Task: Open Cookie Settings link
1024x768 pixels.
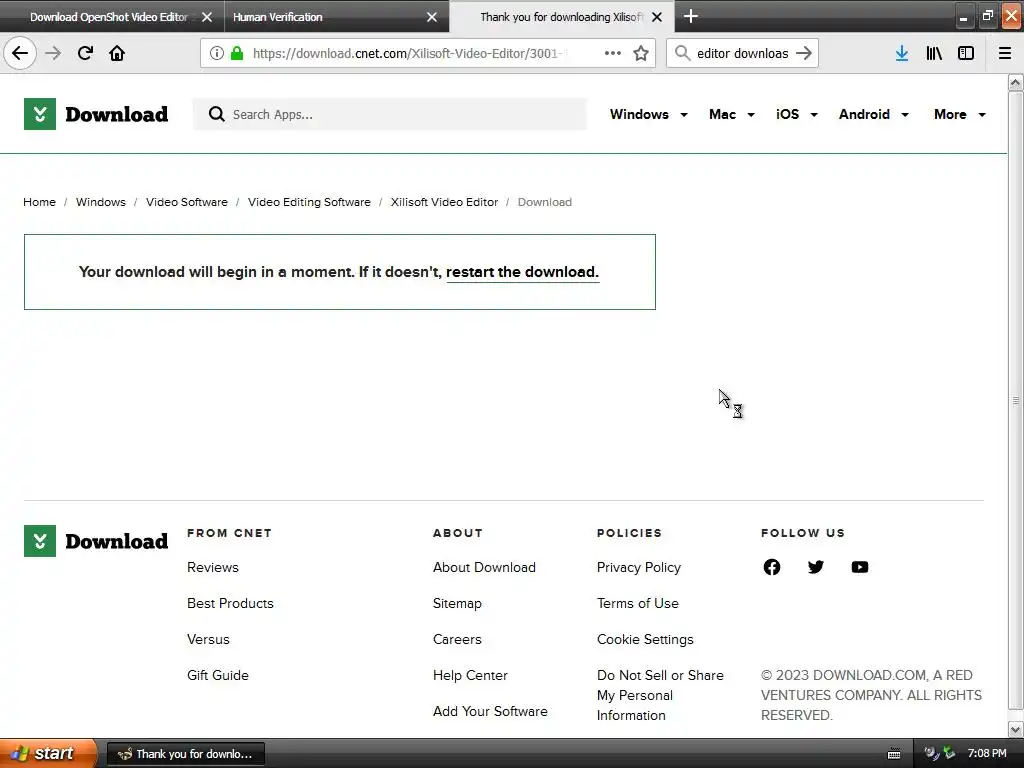Action: [x=645, y=639]
